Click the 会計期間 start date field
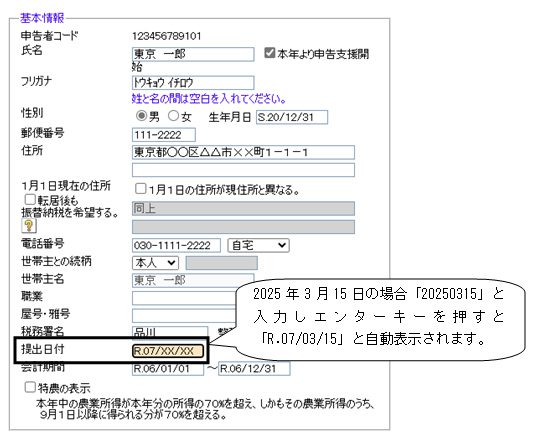This screenshot has width=536, height=441. click(x=168, y=369)
